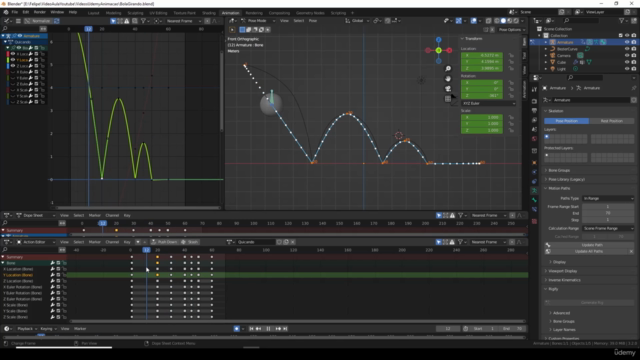
Task: Click the Stash button in Action Editor
Action: tap(190, 242)
